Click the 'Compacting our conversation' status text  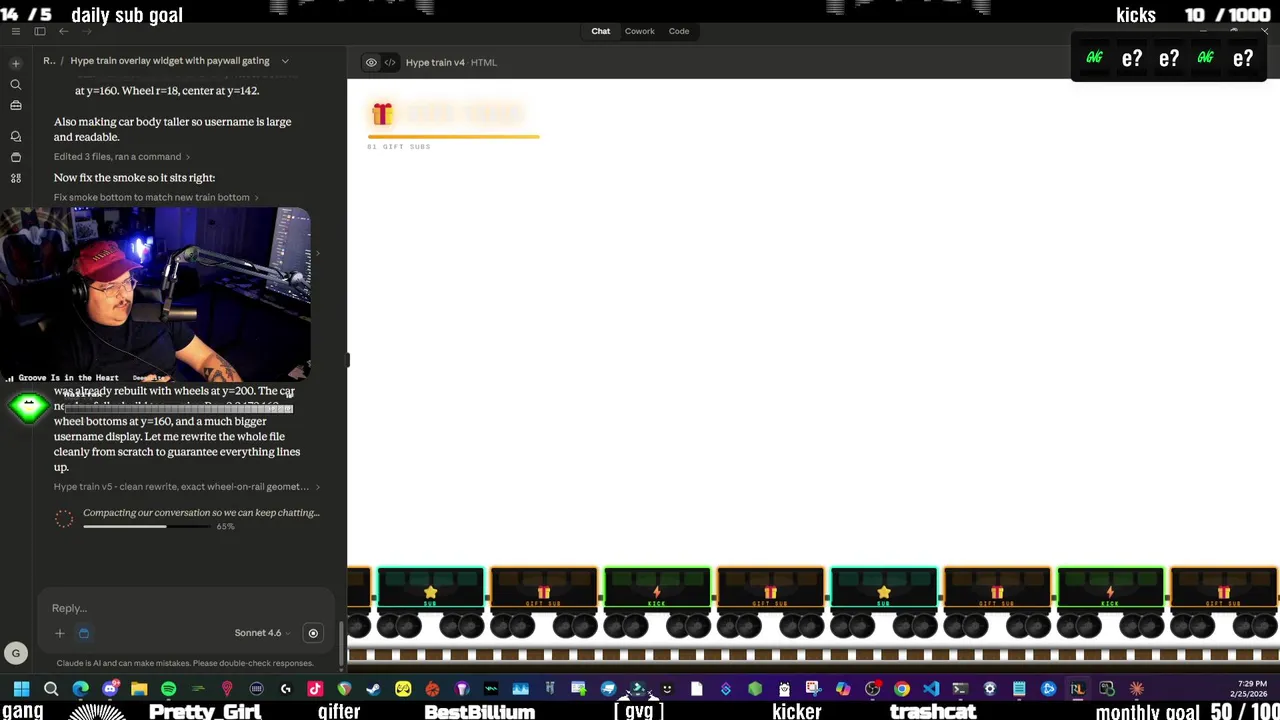(201, 513)
